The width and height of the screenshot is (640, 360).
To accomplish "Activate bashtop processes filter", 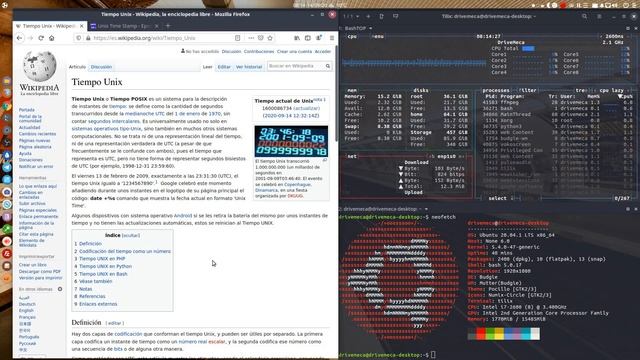I will click(528, 90).
